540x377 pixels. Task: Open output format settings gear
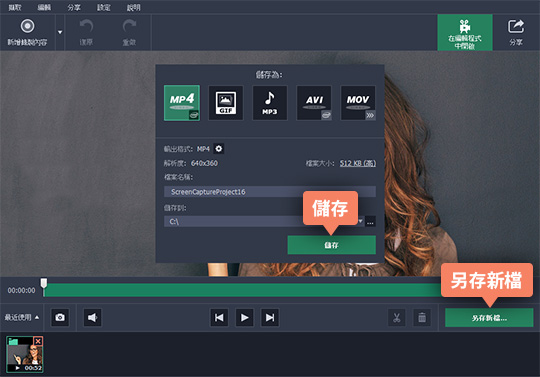219,149
